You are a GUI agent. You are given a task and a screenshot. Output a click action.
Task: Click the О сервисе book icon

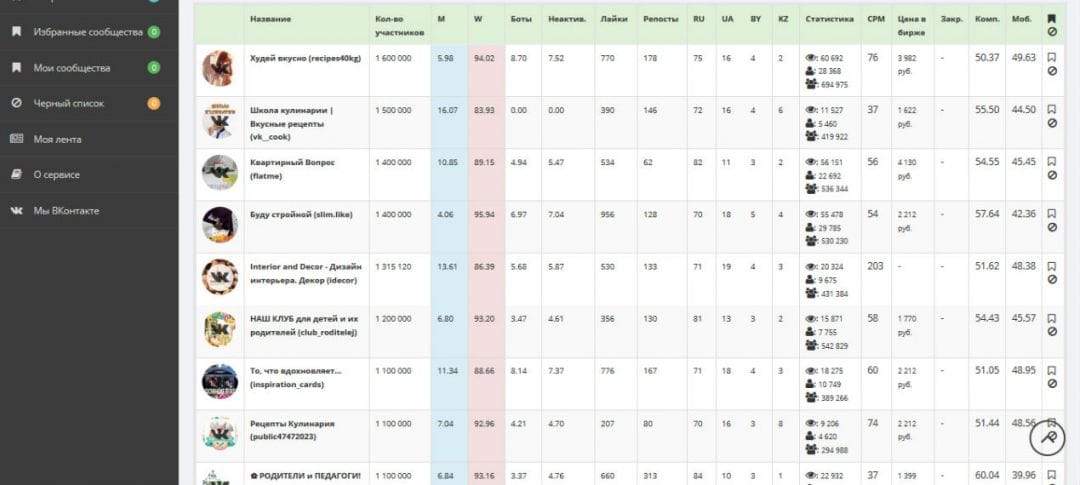(x=17, y=175)
